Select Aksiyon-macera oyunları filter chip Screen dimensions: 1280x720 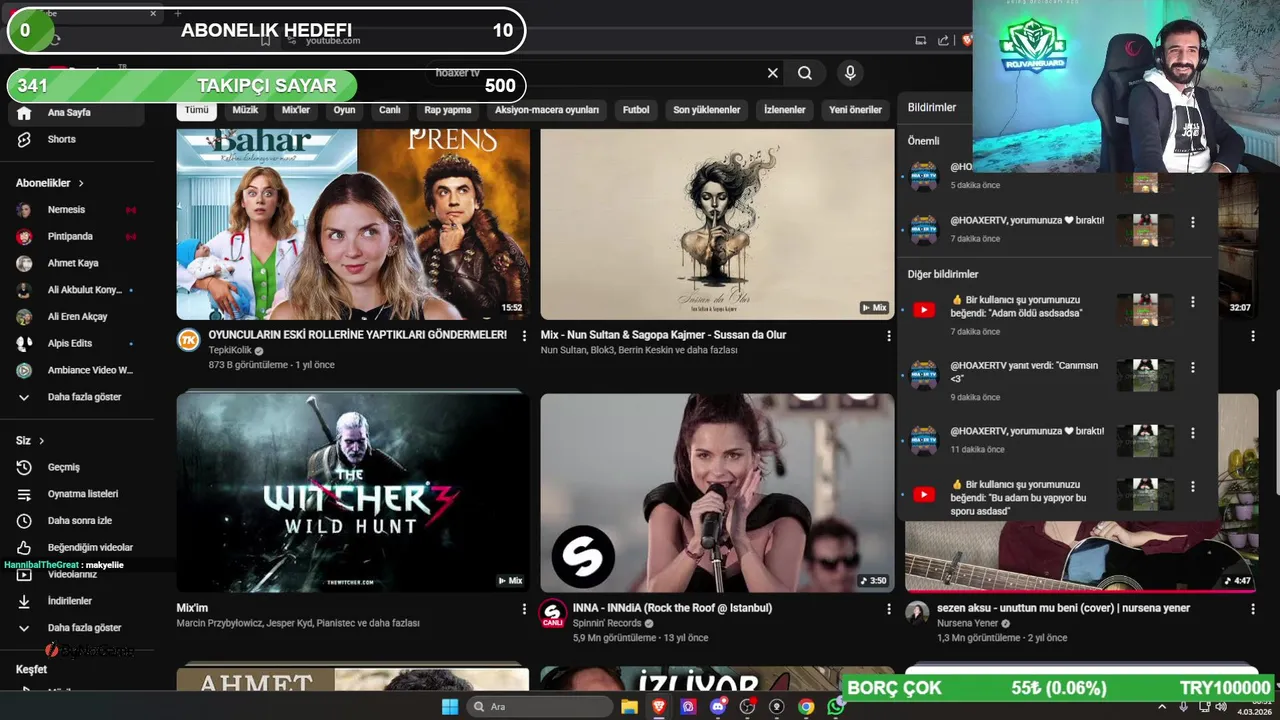click(547, 110)
